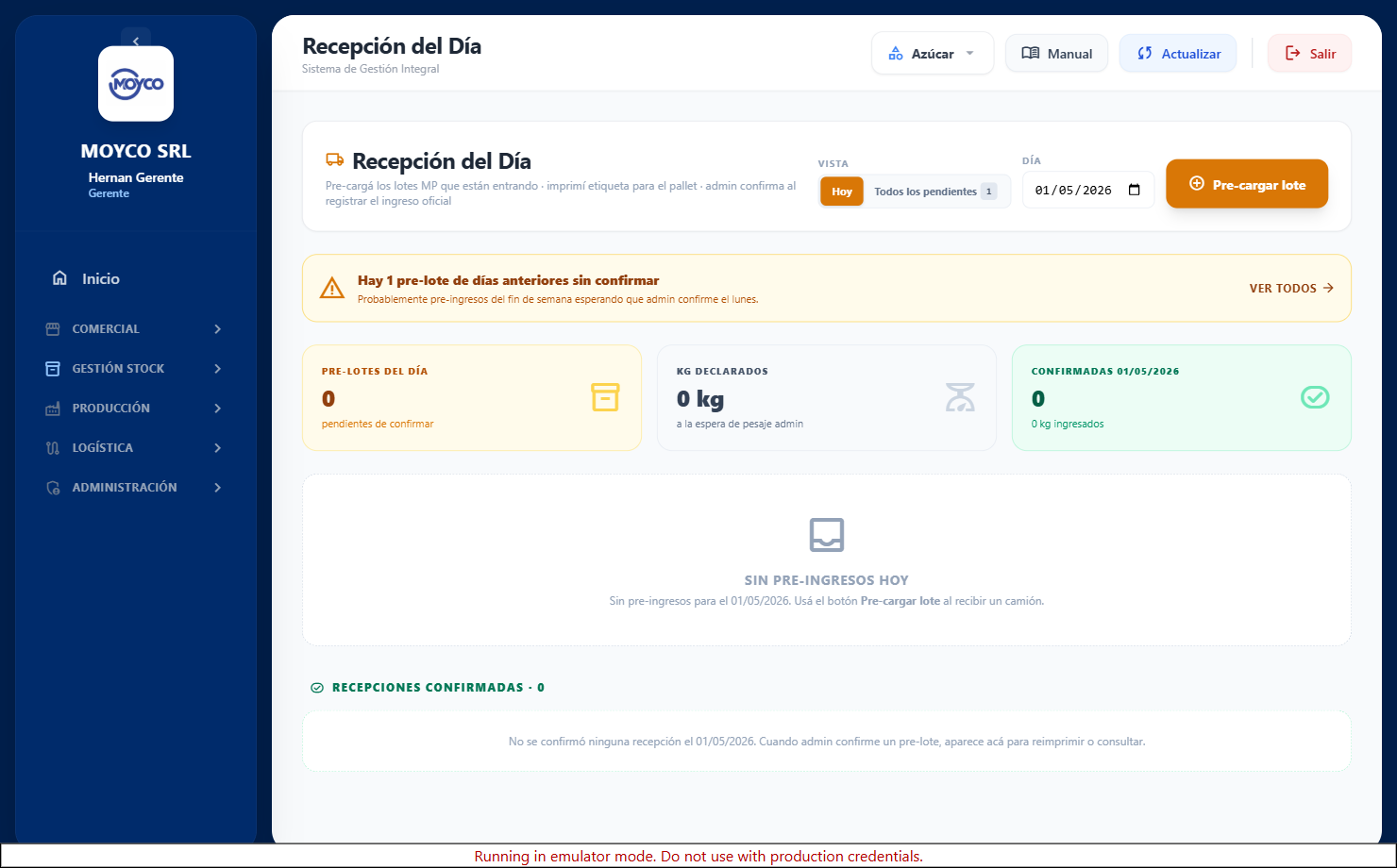Image resolution: width=1397 pixels, height=868 pixels.
Task: Click the MOYCO logo in the sidebar
Action: pyautogui.click(x=136, y=84)
